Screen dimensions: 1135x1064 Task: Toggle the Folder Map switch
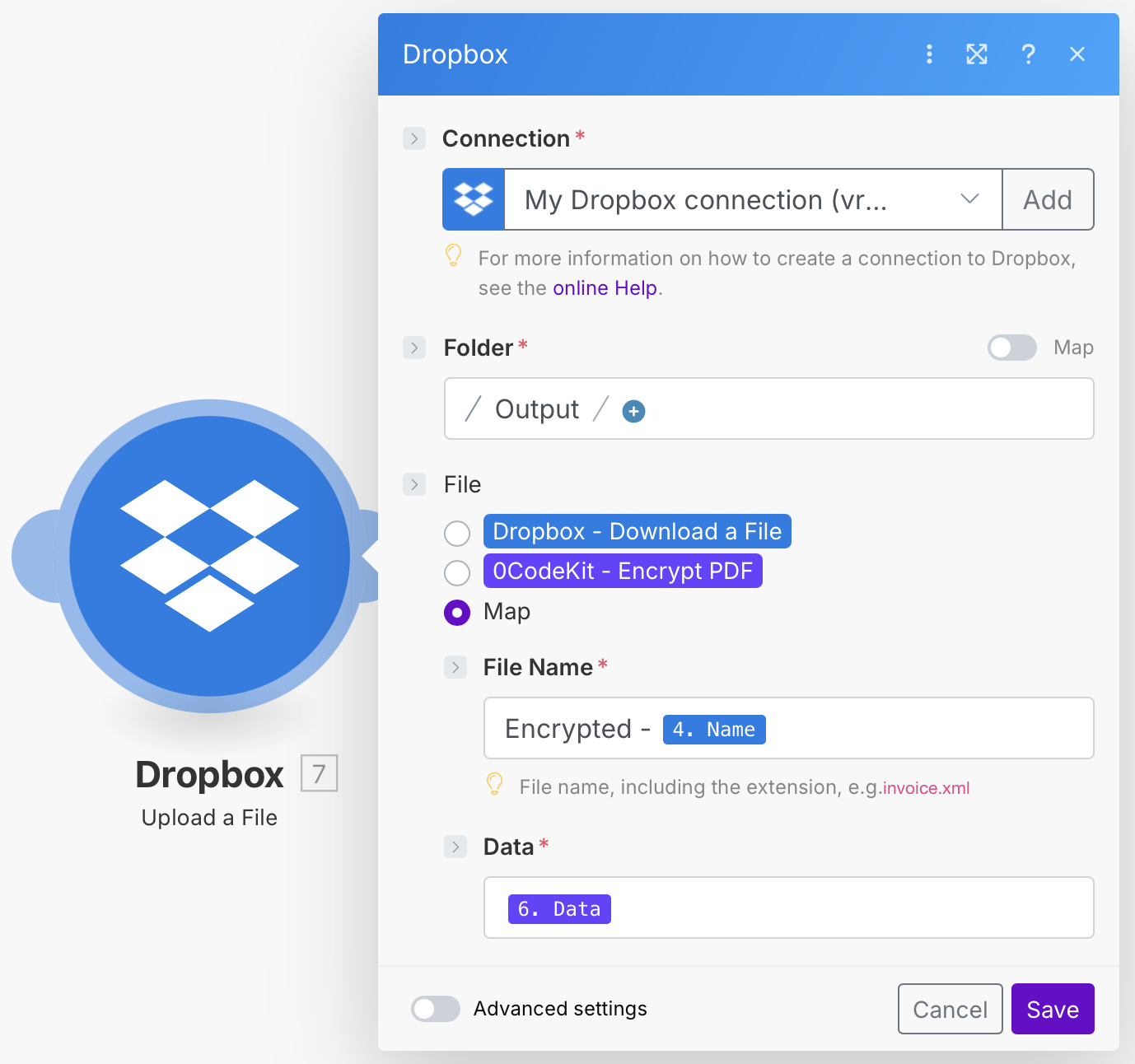point(1012,348)
